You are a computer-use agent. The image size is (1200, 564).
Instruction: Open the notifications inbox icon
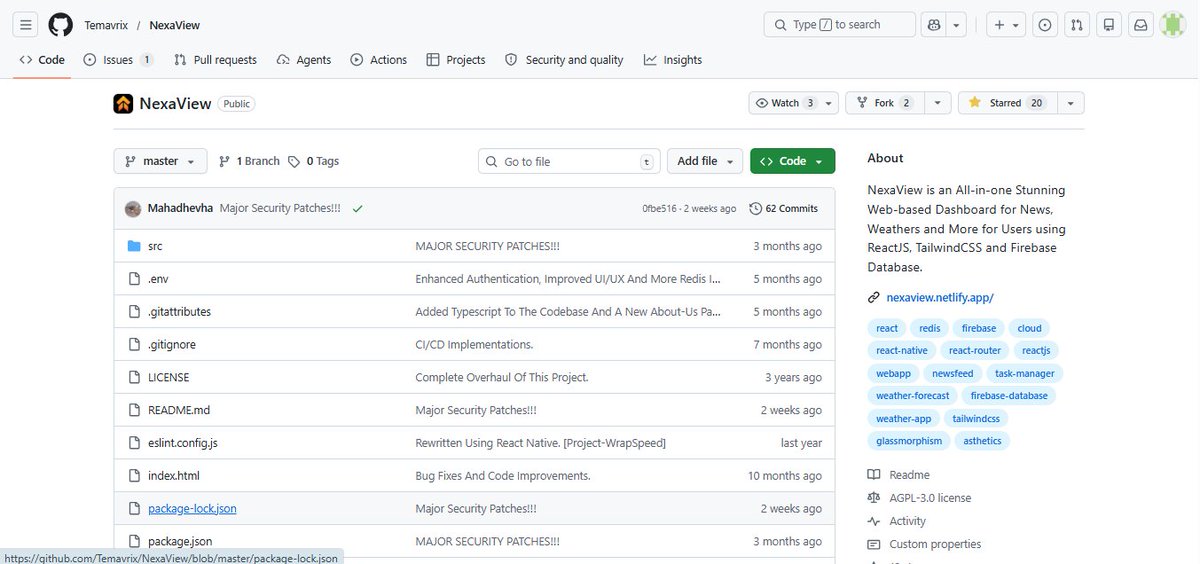tap(1139, 25)
